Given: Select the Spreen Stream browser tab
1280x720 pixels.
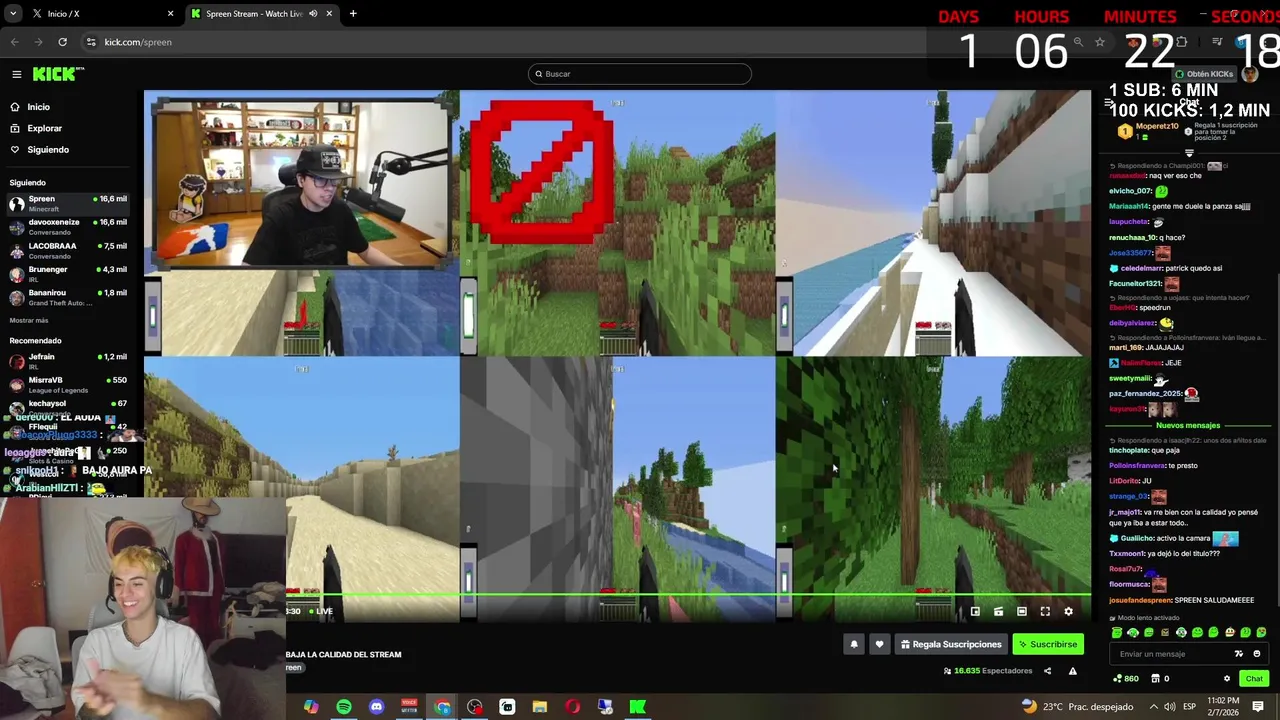Looking at the screenshot, I should coord(262,14).
